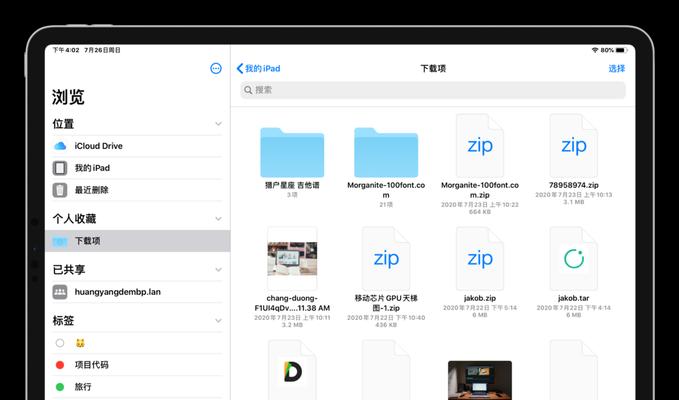Tap the Wi-Fi icon in status bar
The height and width of the screenshot is (400, 679).
[595, 50]
